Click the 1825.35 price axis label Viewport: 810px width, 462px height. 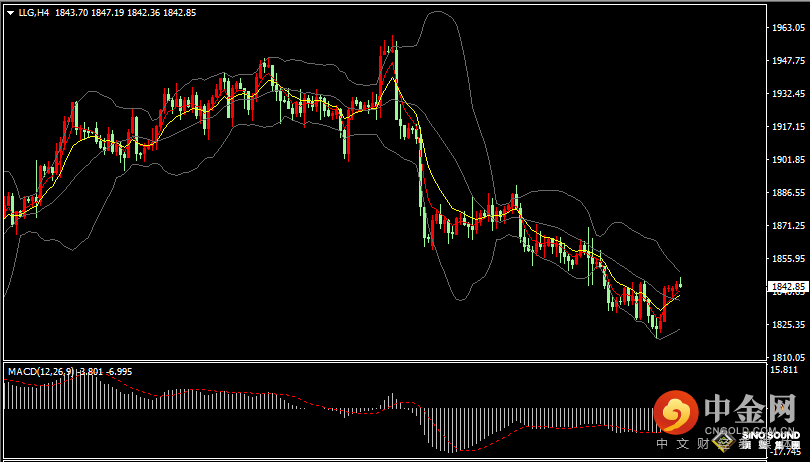point(787,325)
